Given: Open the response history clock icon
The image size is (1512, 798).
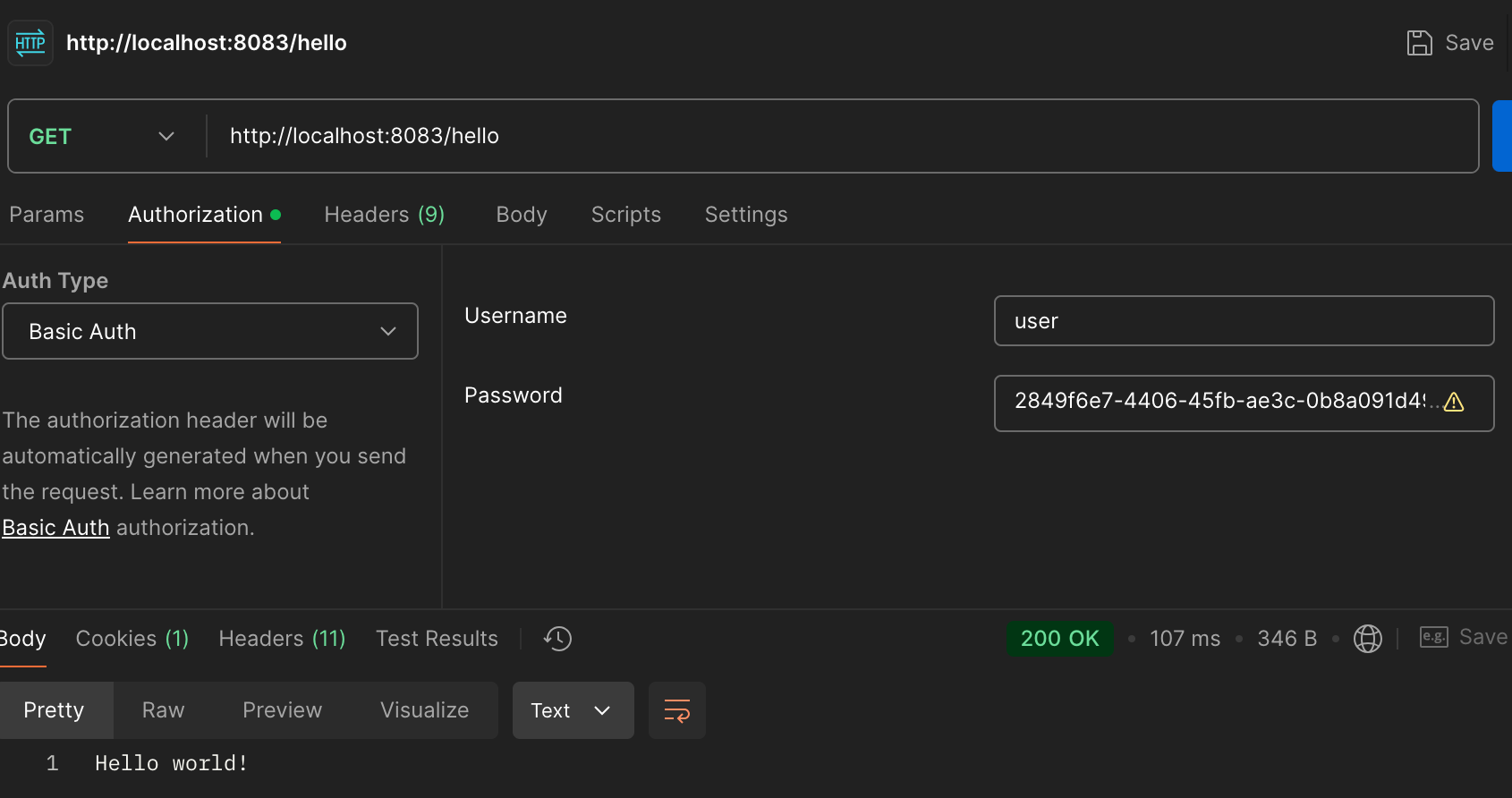Looking at the screenshot, I should pos(557,639).
